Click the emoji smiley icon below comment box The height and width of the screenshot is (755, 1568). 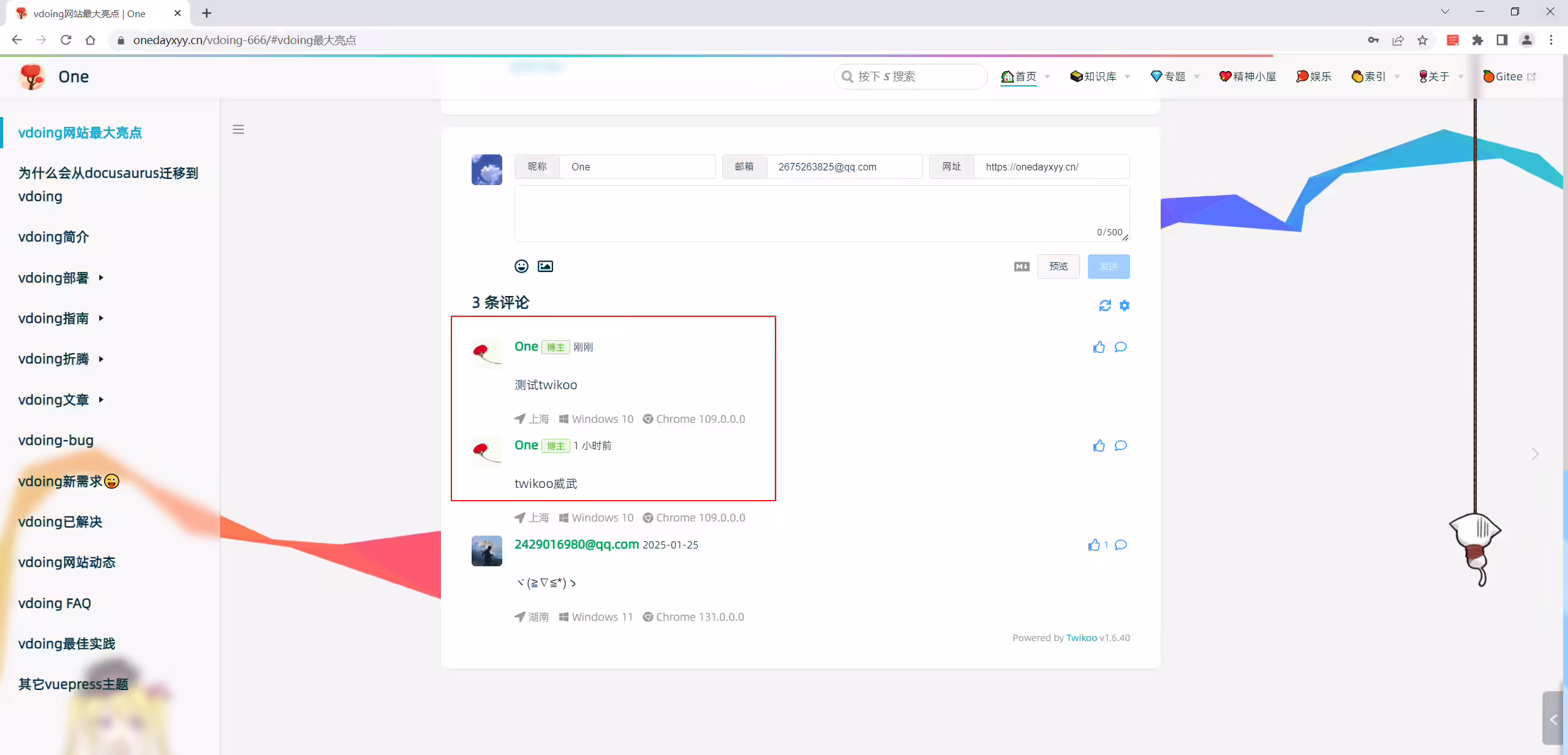[521, 266]
